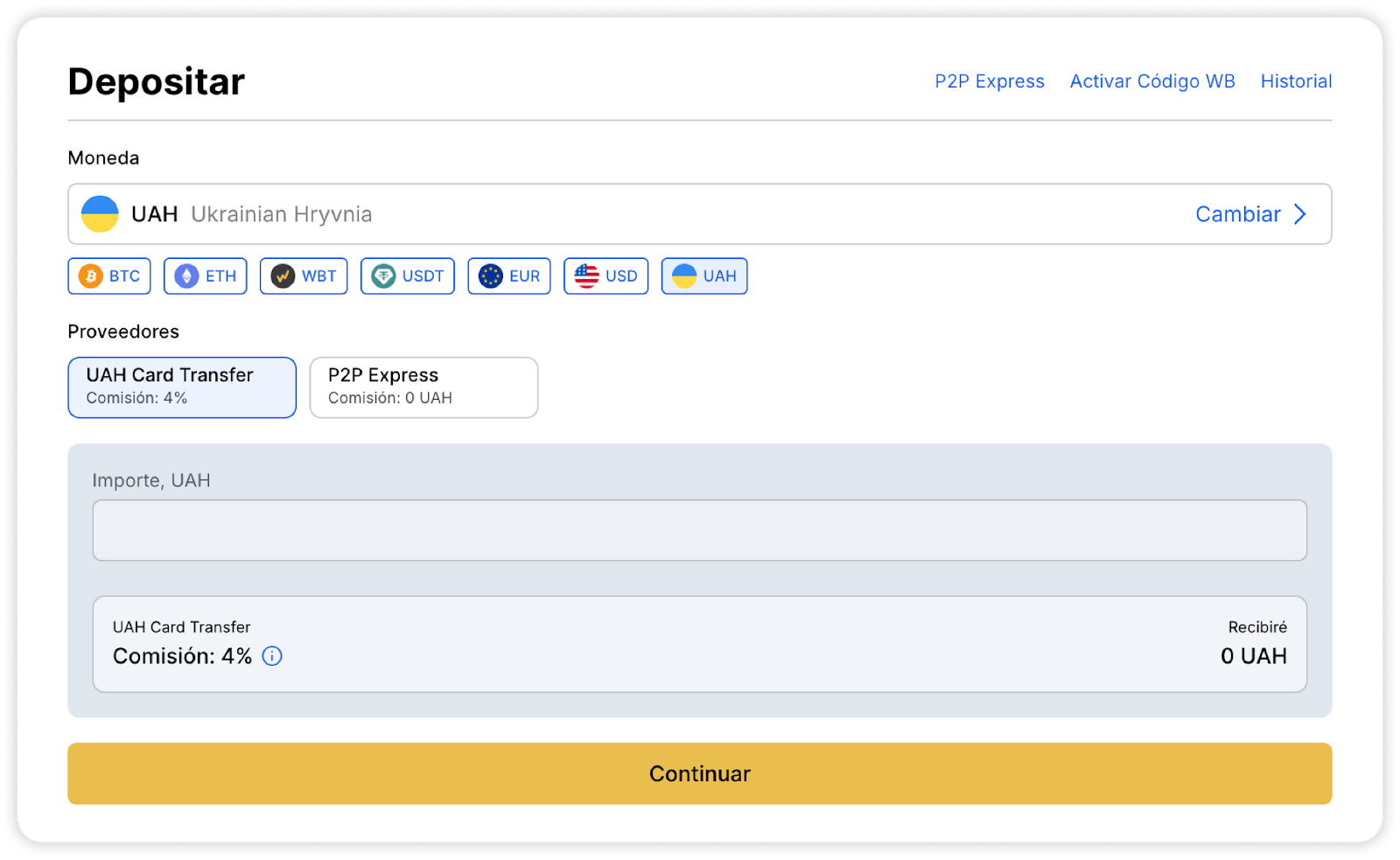Focus the Importe, UAH input field

click(x=699, y=530)
